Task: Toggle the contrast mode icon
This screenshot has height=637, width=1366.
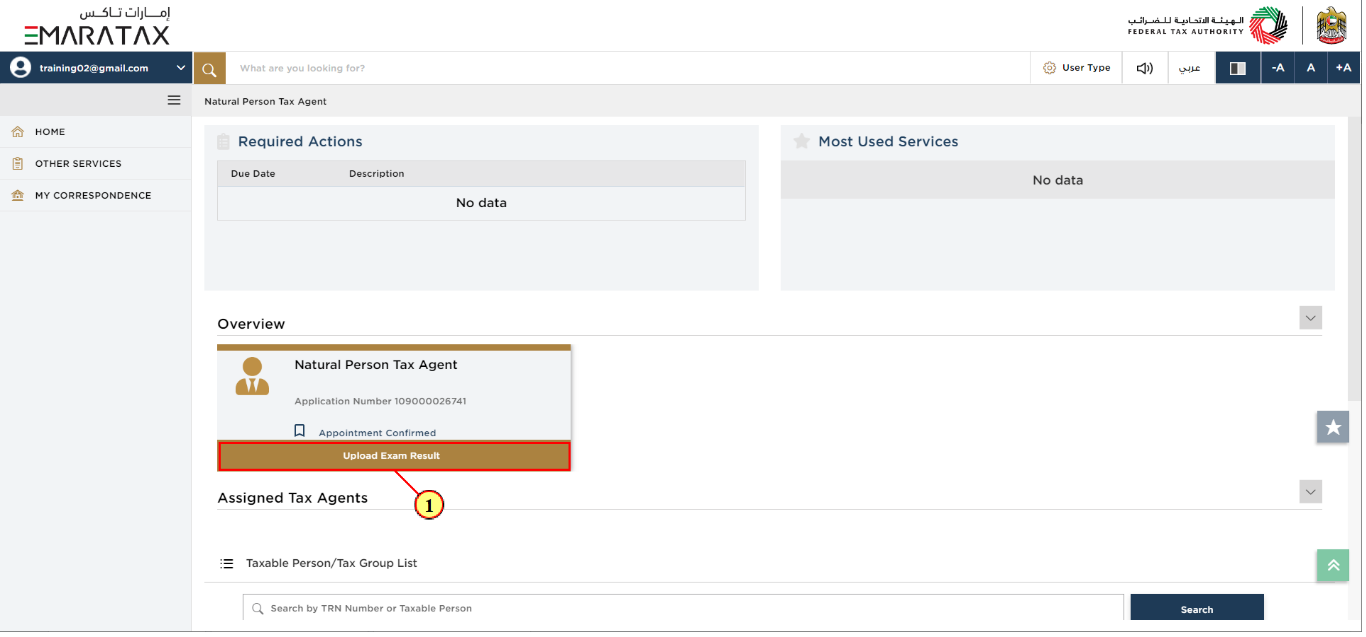Action: (1237, 68)
